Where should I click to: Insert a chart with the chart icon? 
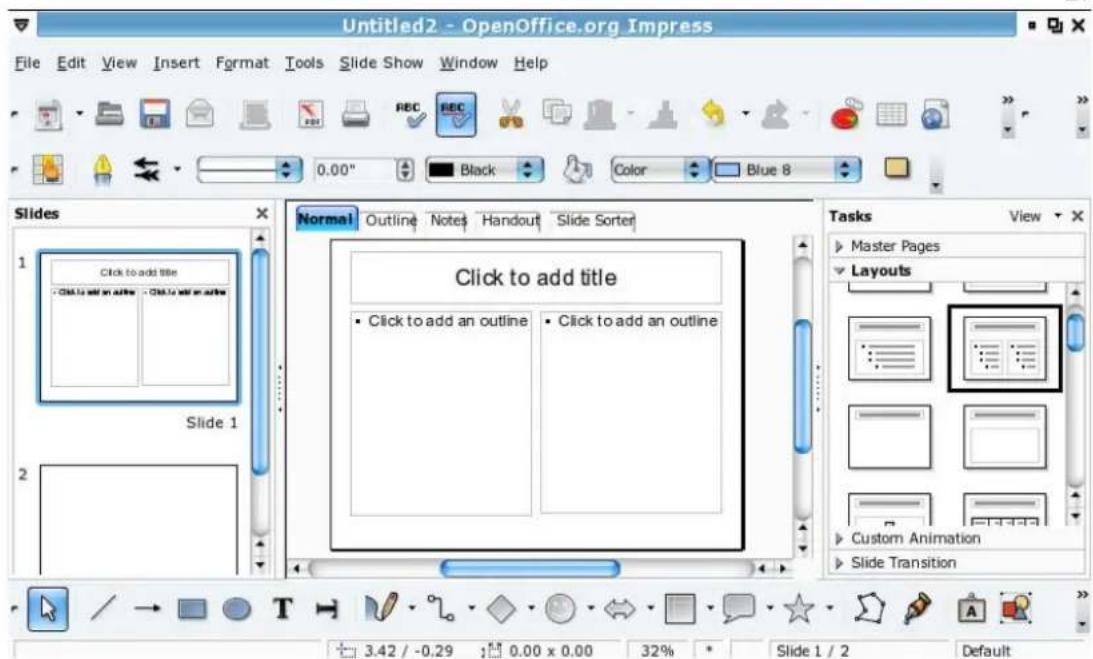tap(846, 114)
